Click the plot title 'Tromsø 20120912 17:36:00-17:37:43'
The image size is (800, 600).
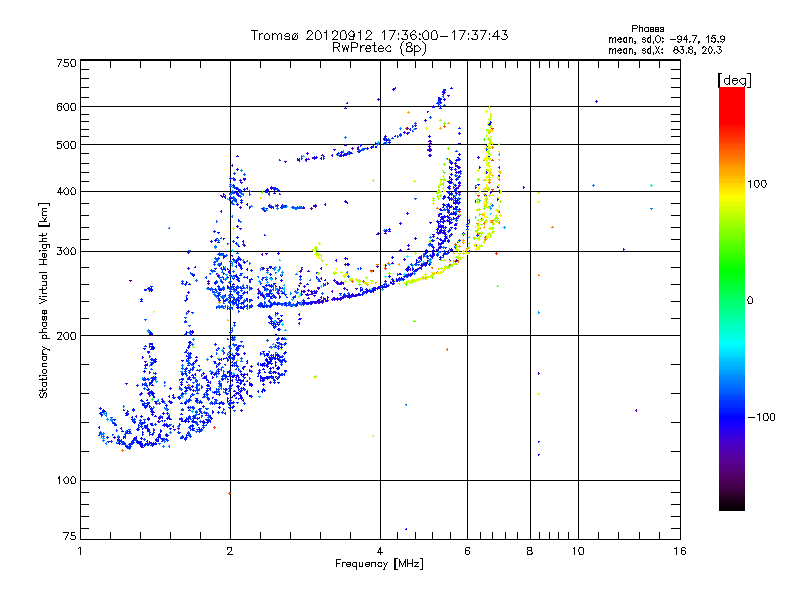[x=379, y=35]
